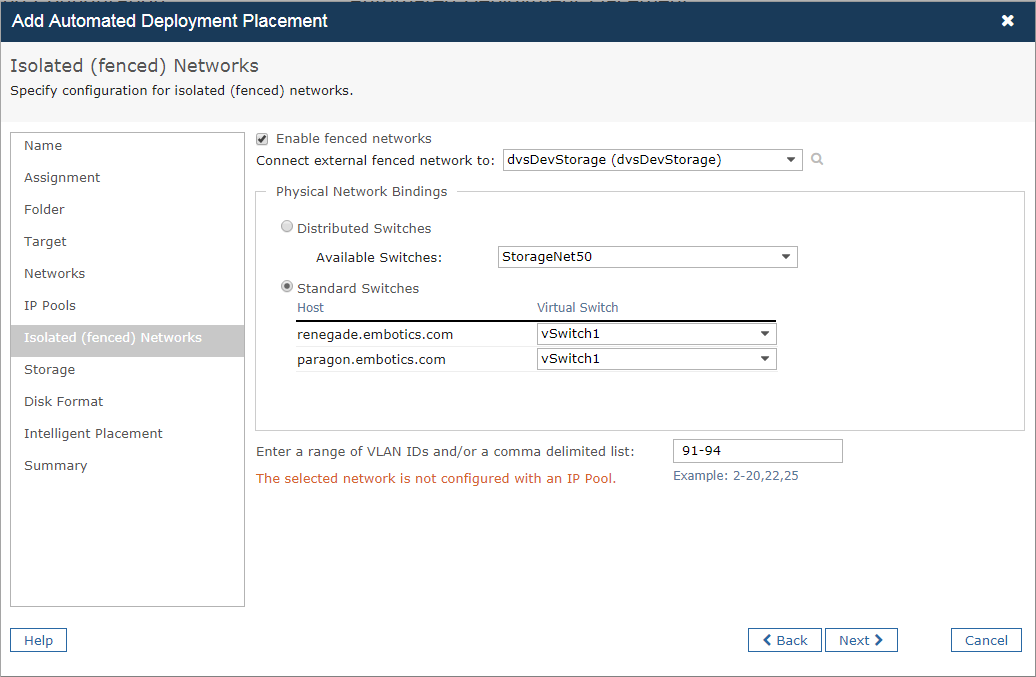Click the VLAN IDs input field

(x=757, y=450)
